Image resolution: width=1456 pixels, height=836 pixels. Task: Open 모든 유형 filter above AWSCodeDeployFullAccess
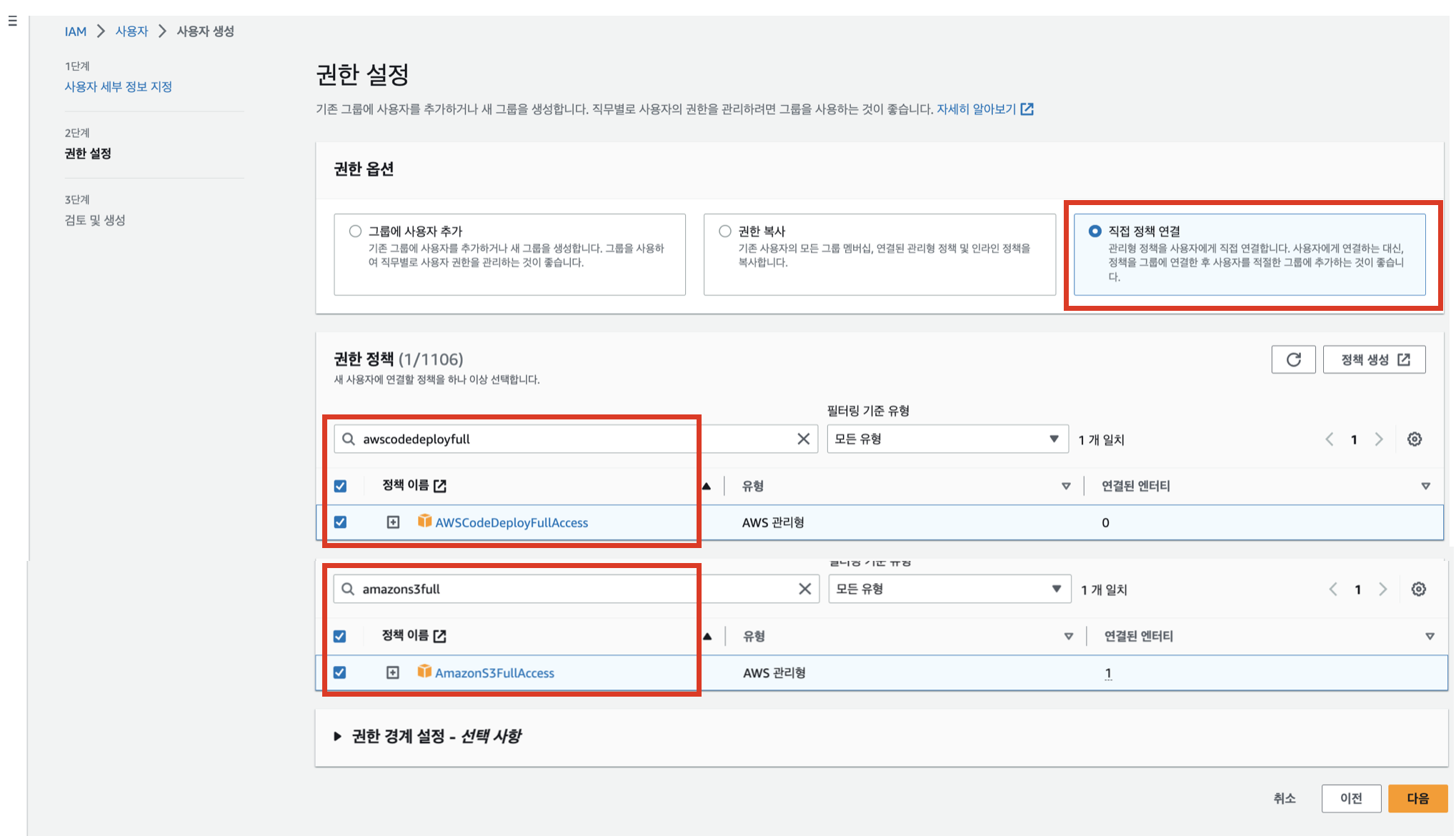[947, 439]
